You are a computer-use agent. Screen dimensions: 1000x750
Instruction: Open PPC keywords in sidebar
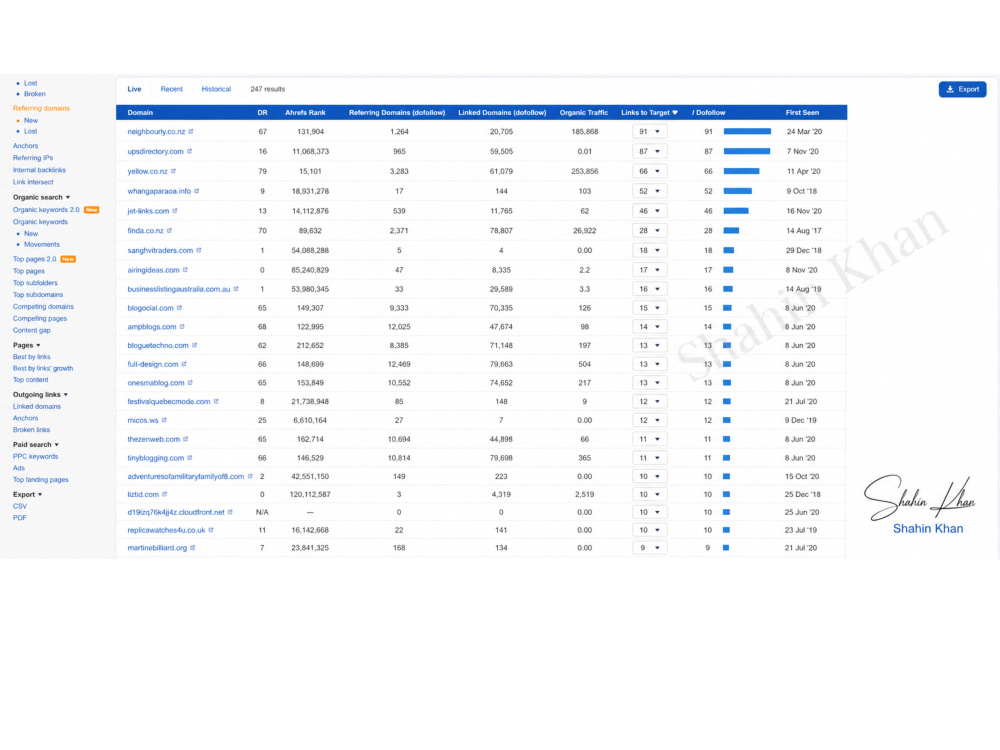(x=35, y=457)
